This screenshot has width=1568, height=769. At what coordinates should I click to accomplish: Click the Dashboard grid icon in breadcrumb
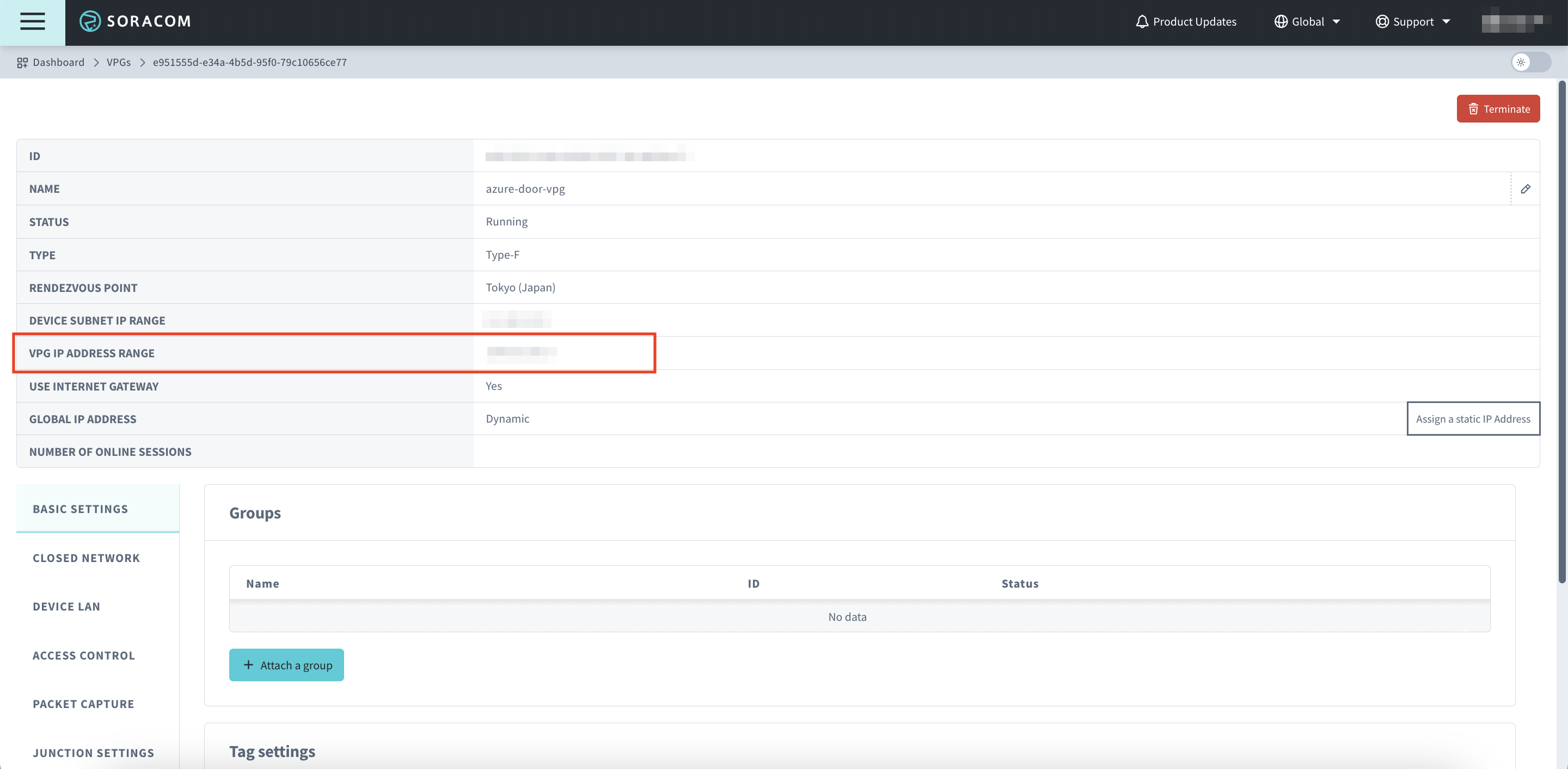[x=22, y=63]
